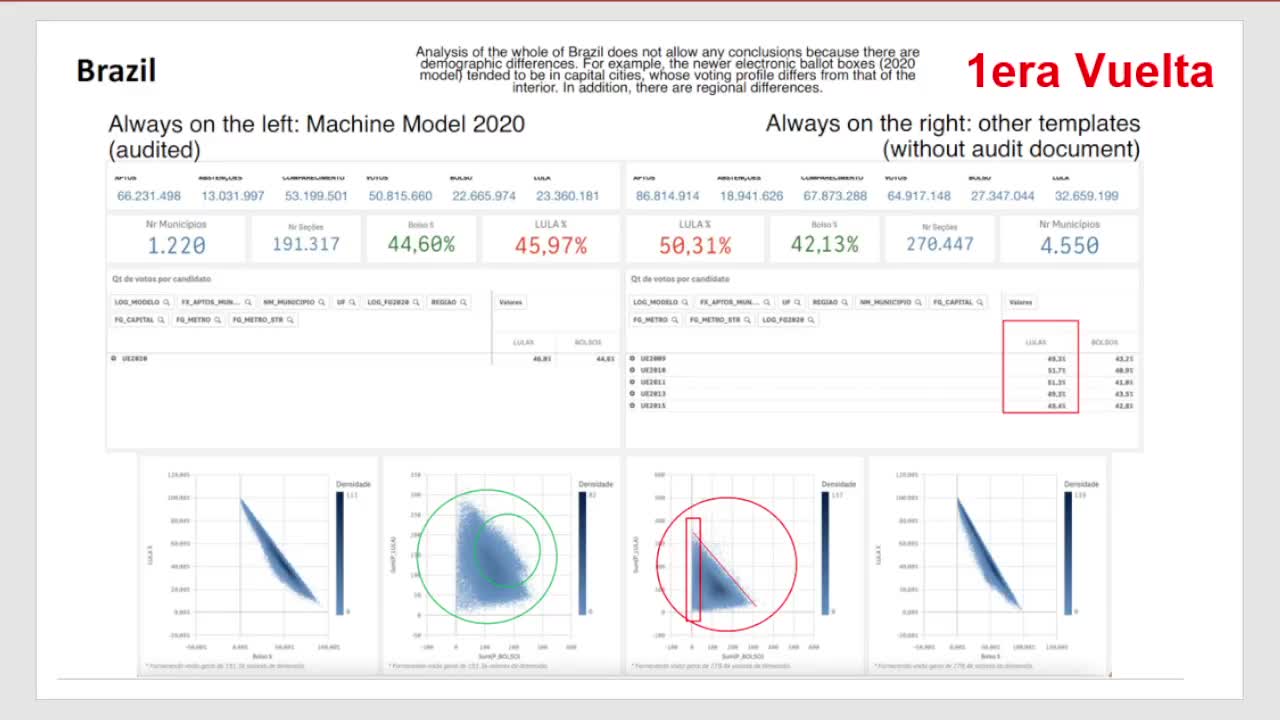Select the FX_APTOS_MUN field chip in right table
Viewport: 1280px width, 720px height.
(735, 302)
